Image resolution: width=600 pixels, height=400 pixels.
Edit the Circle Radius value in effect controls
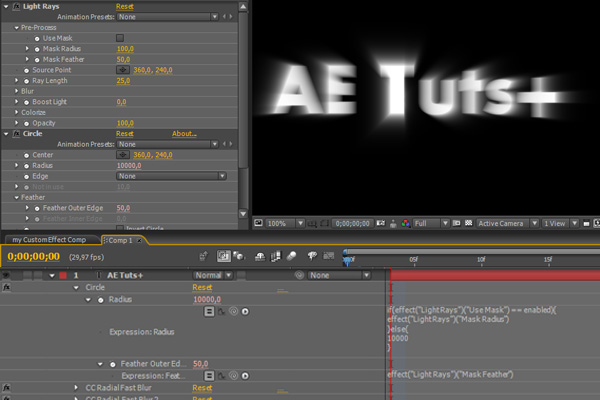click(x=129, y=165)
